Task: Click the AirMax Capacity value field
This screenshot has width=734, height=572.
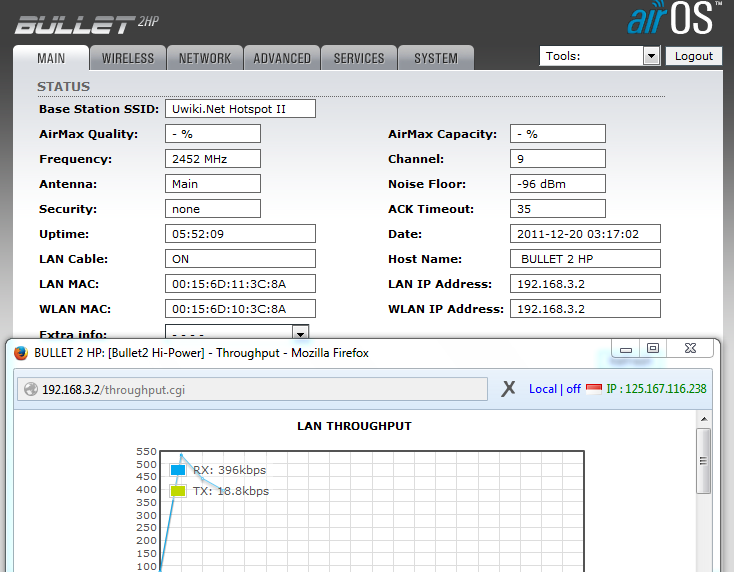Action: (x=558, y=134)
